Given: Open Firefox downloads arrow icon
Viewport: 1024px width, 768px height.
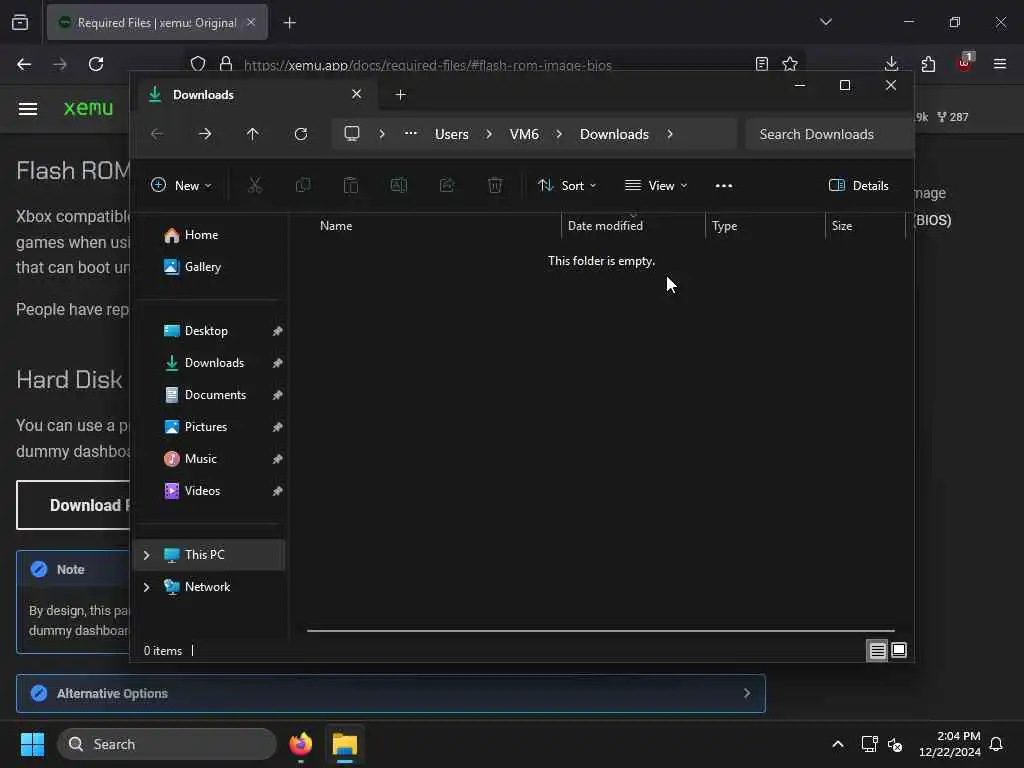Looking at the screenshot, I should [x=891, y=64].
